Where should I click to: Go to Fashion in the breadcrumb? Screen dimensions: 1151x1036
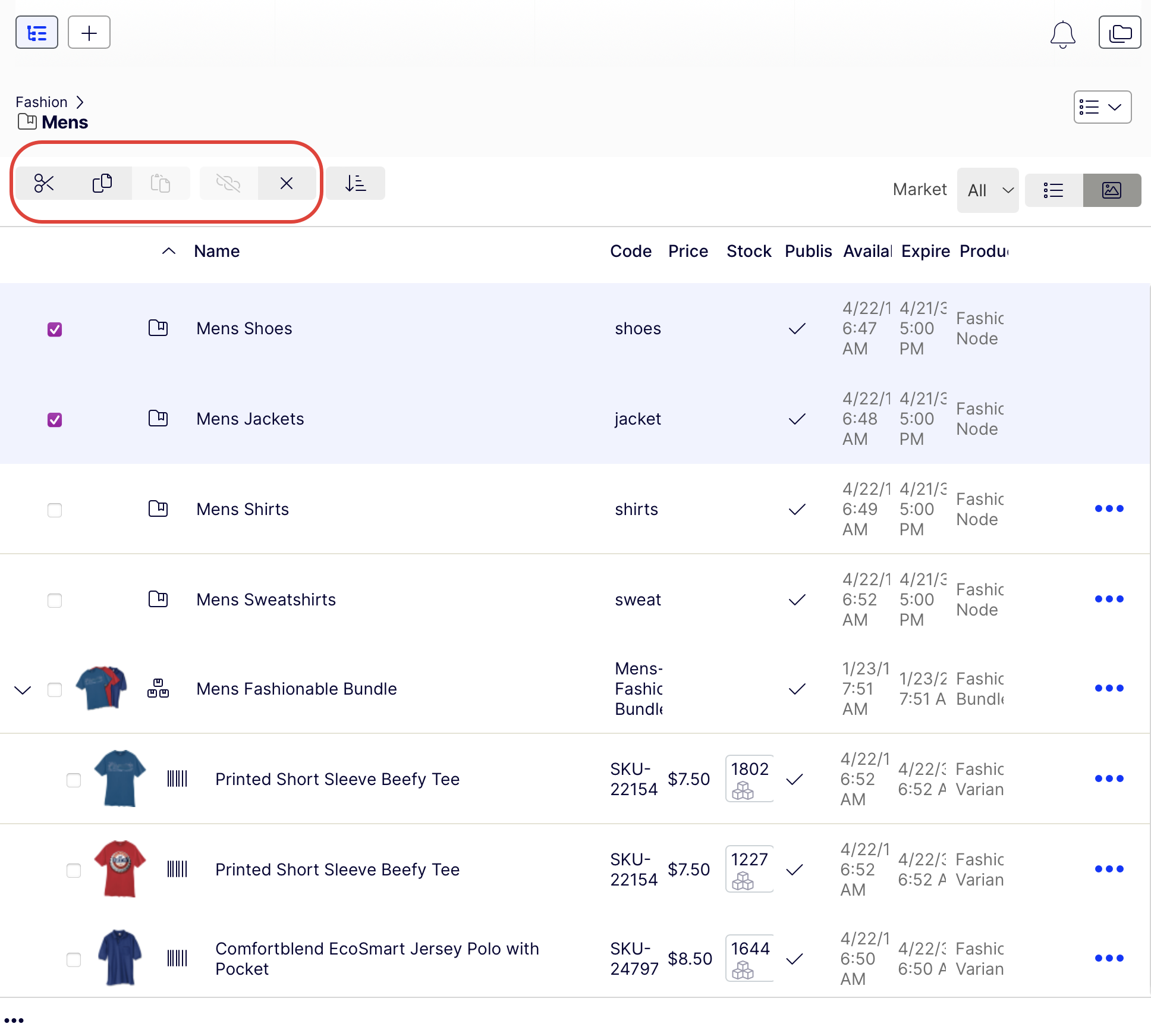pos(42,102)
